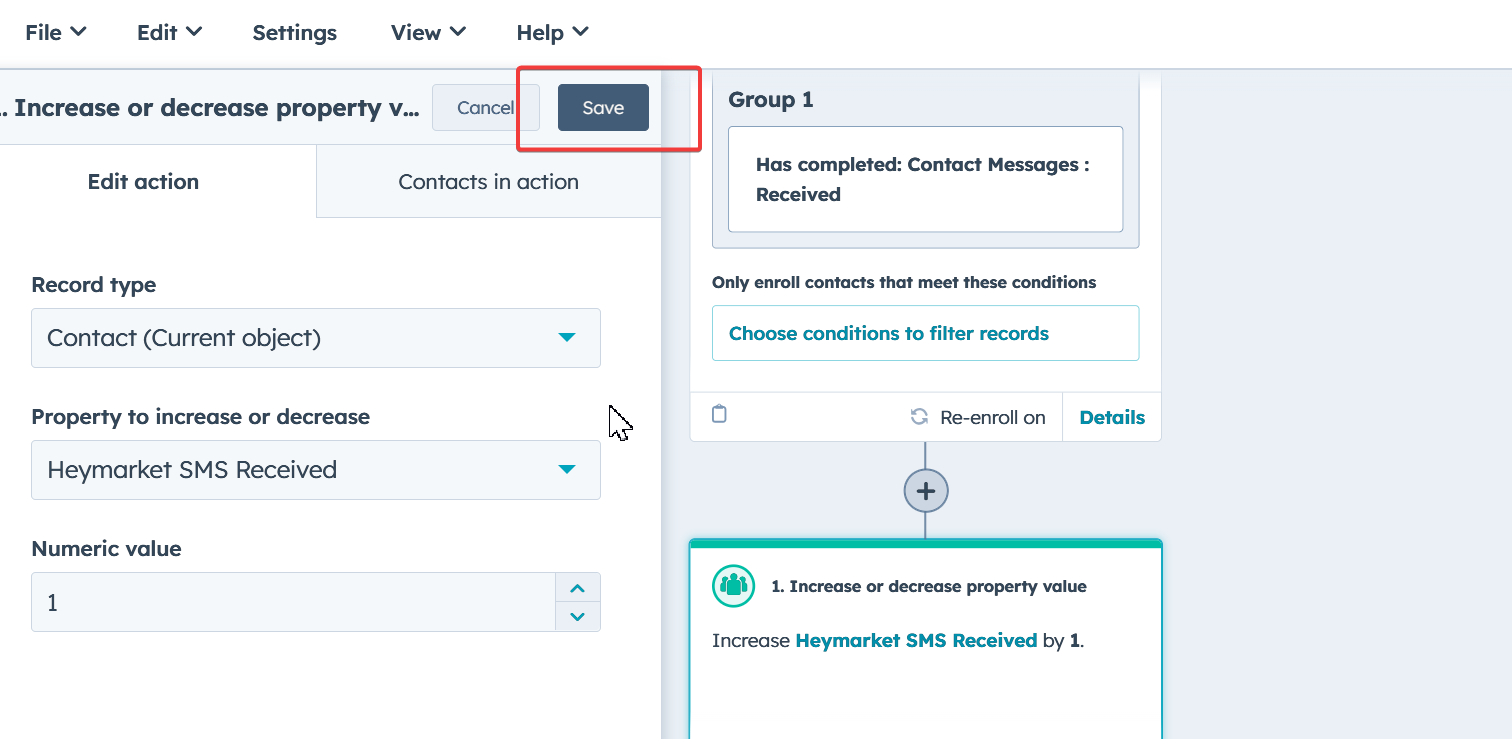
Task: Click the Settings menu item
Action: (x=295, y=33)
